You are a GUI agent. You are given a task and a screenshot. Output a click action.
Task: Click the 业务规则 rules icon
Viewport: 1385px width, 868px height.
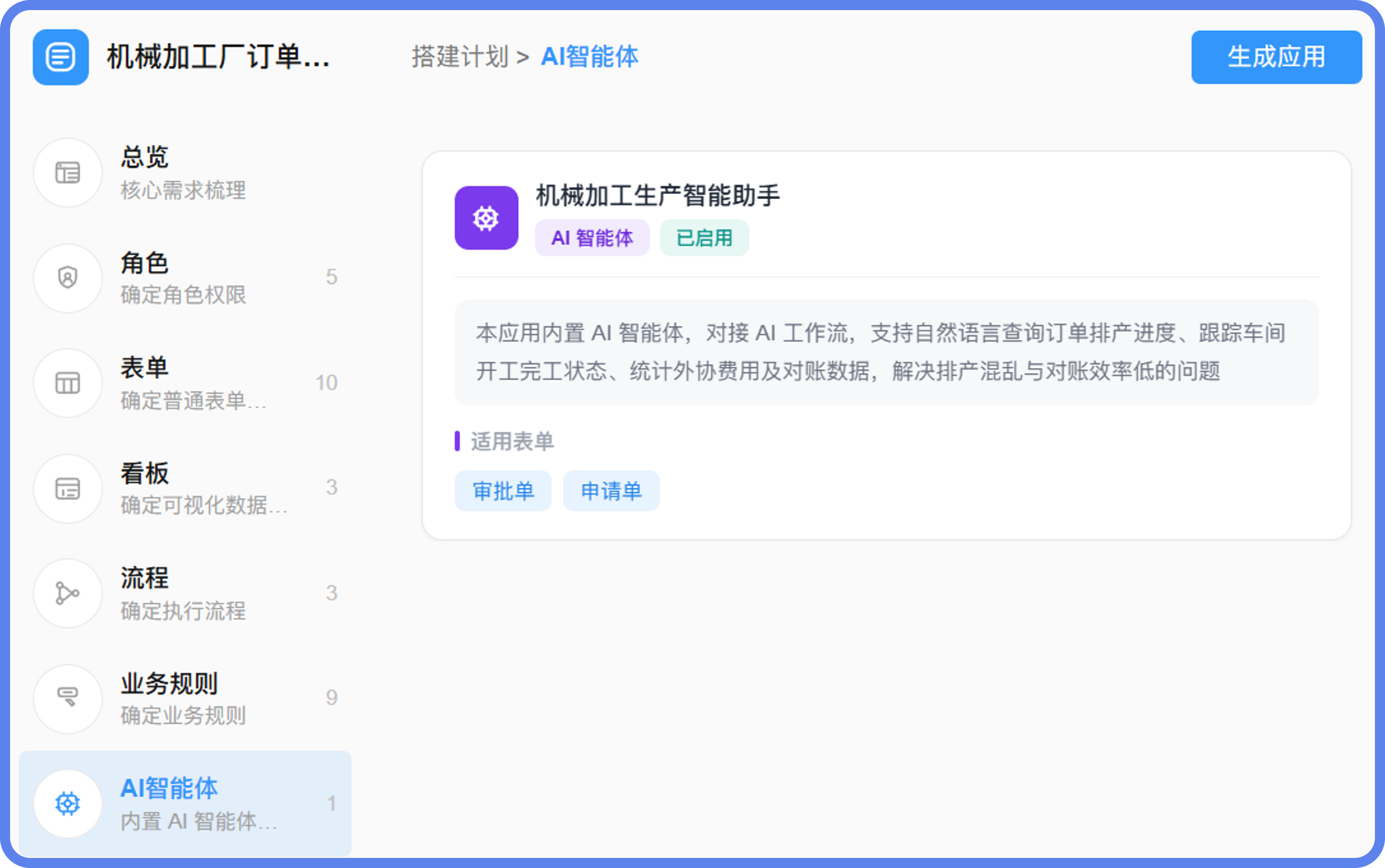tap(68, 699)
